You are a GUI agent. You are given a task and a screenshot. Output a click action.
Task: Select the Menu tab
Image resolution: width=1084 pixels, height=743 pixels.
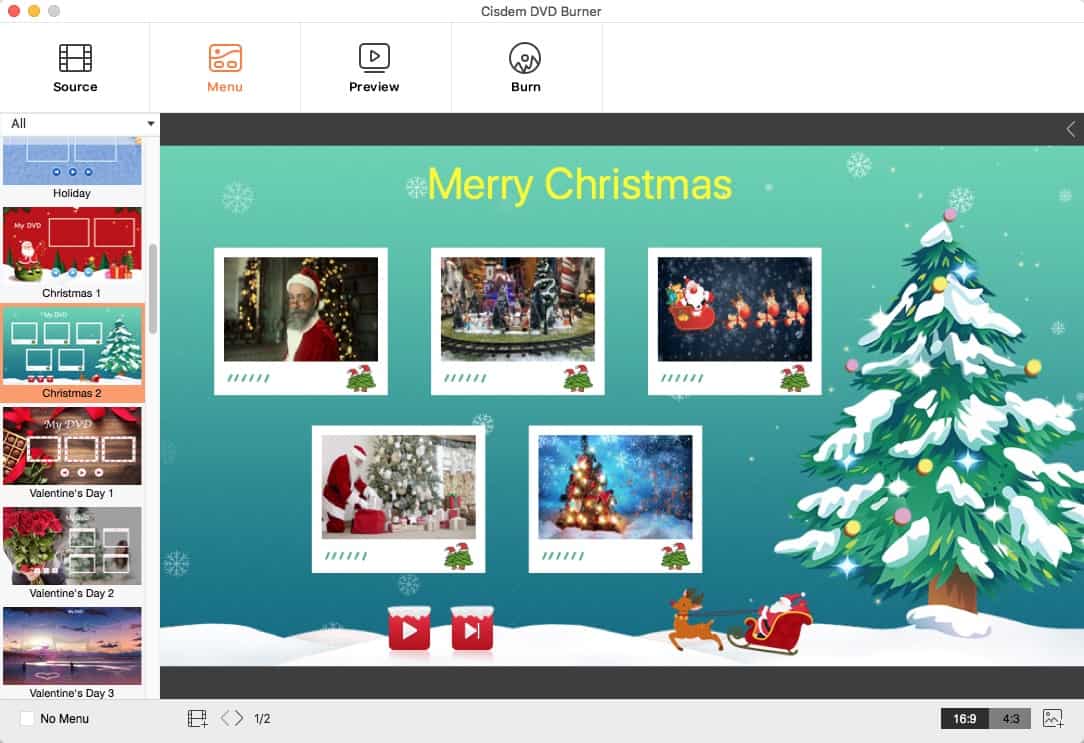(225, 68)
